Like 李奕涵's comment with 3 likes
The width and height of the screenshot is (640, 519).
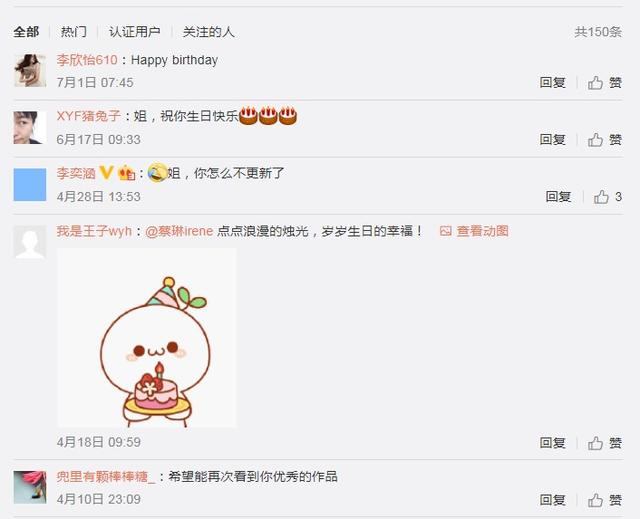coord(607,197)
